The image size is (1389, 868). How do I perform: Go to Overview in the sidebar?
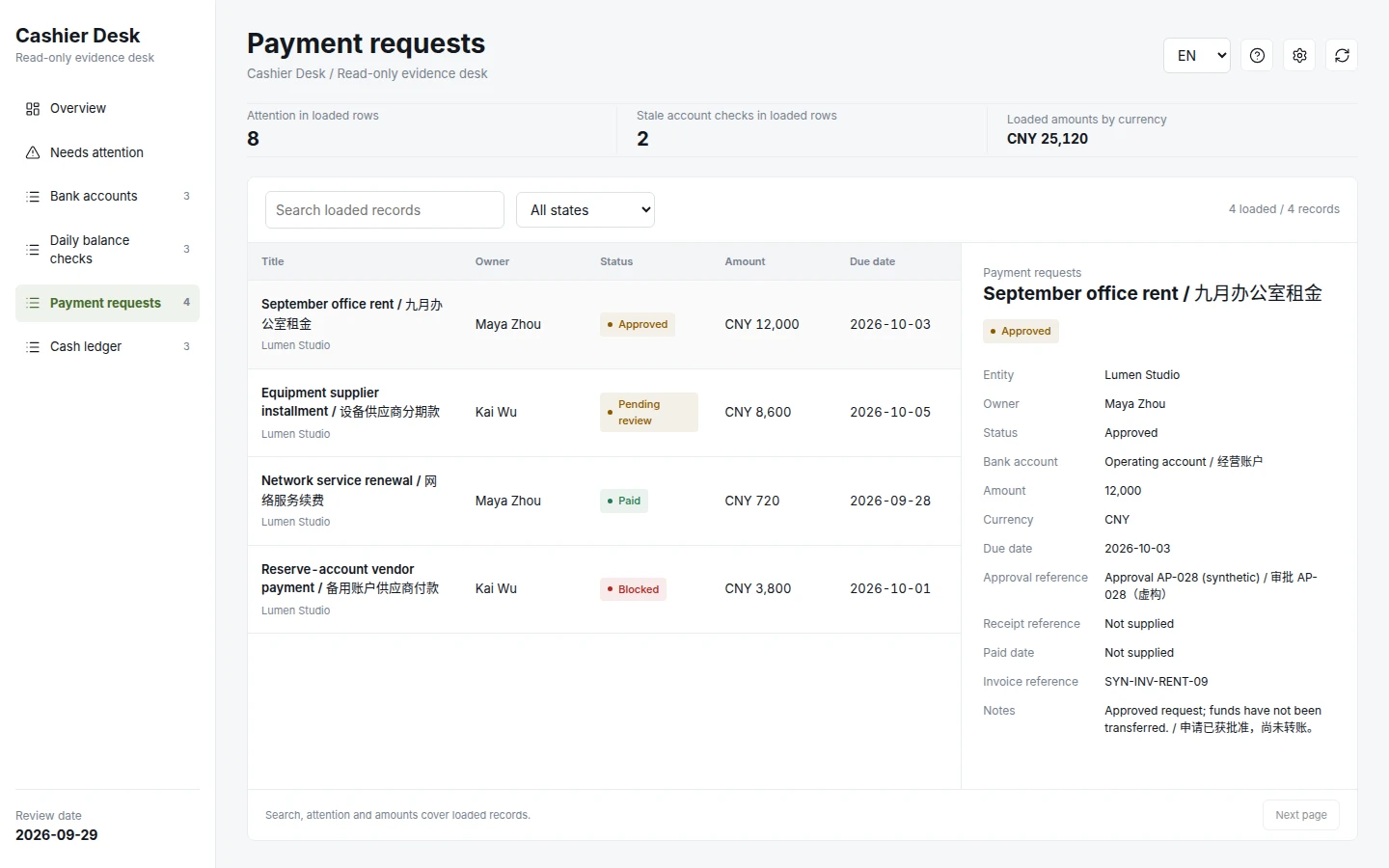tap(107, 109)
